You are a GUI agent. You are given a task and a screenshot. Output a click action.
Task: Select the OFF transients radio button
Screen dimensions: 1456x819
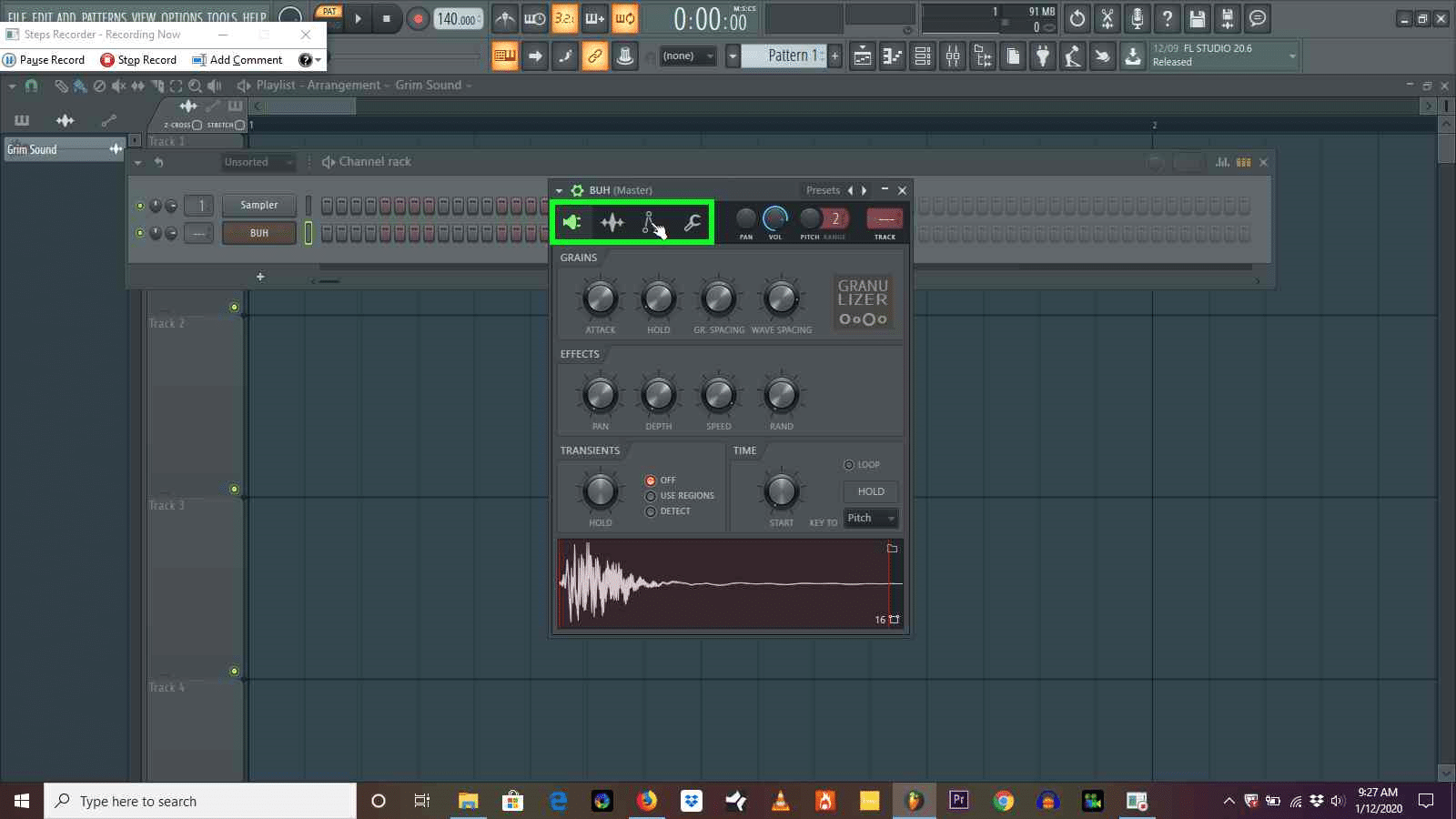[x=651, y=480]
